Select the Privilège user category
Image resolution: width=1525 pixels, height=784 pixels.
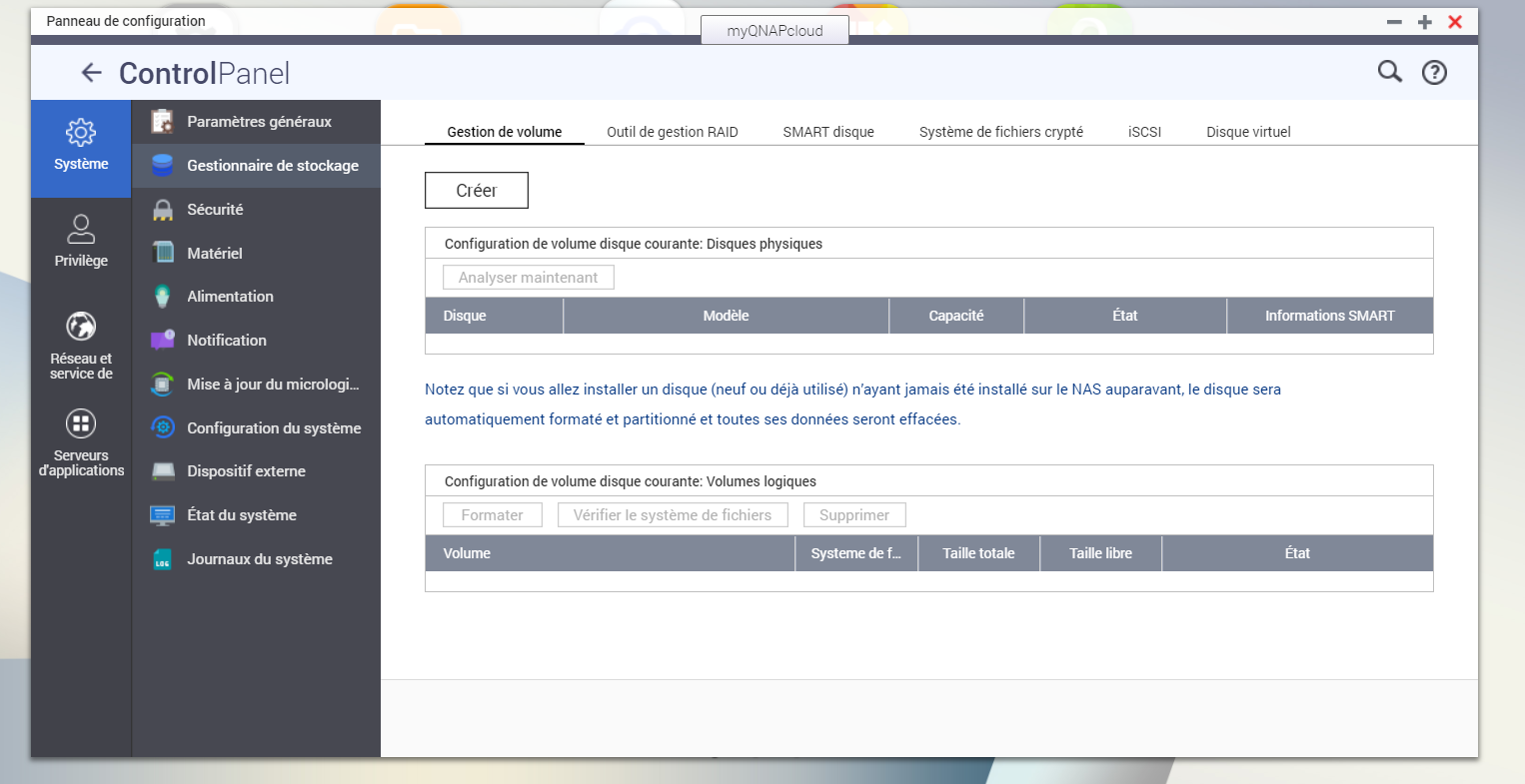click(81, 243)
